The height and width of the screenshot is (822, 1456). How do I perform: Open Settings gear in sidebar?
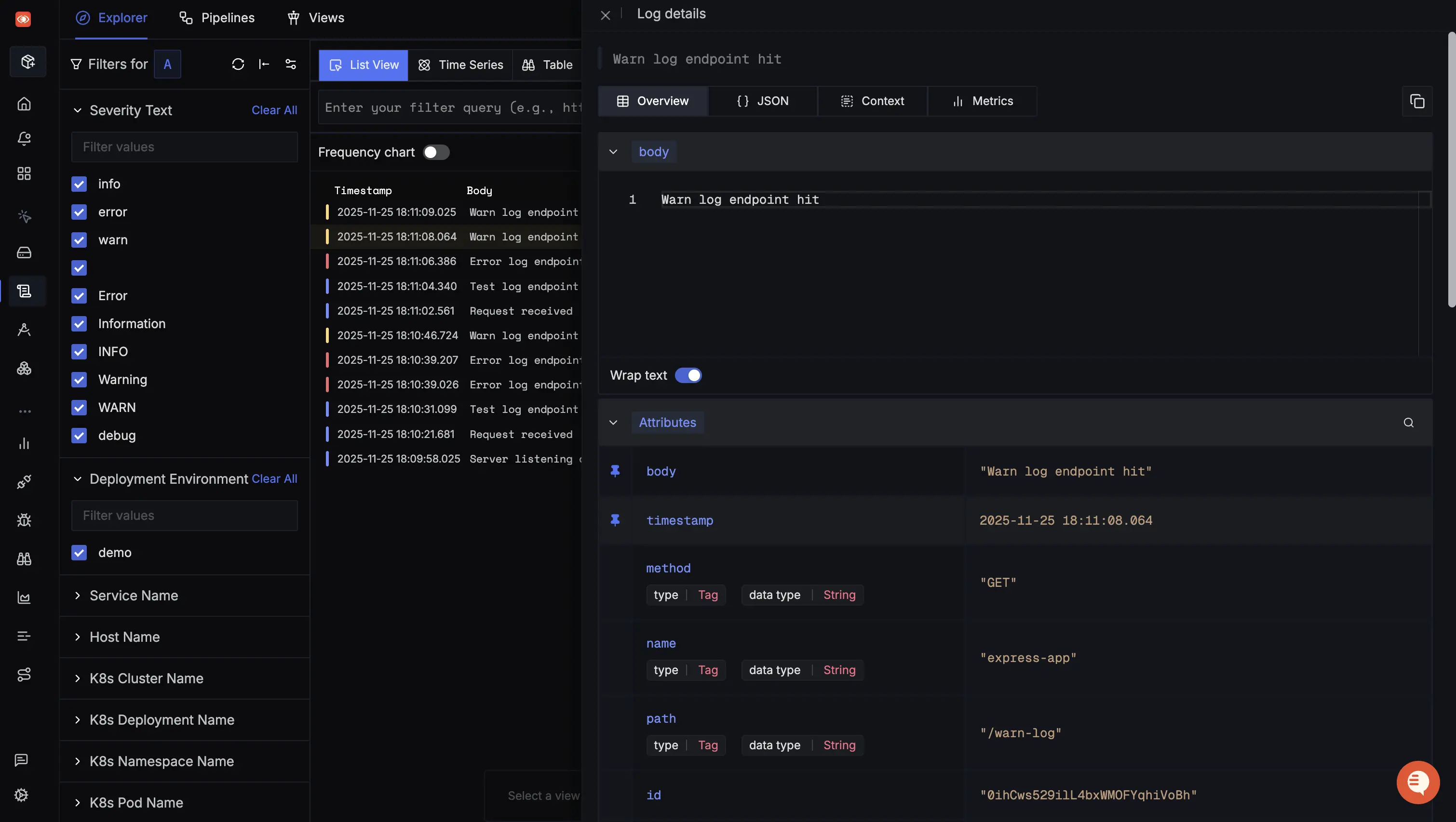coord(22,795)
